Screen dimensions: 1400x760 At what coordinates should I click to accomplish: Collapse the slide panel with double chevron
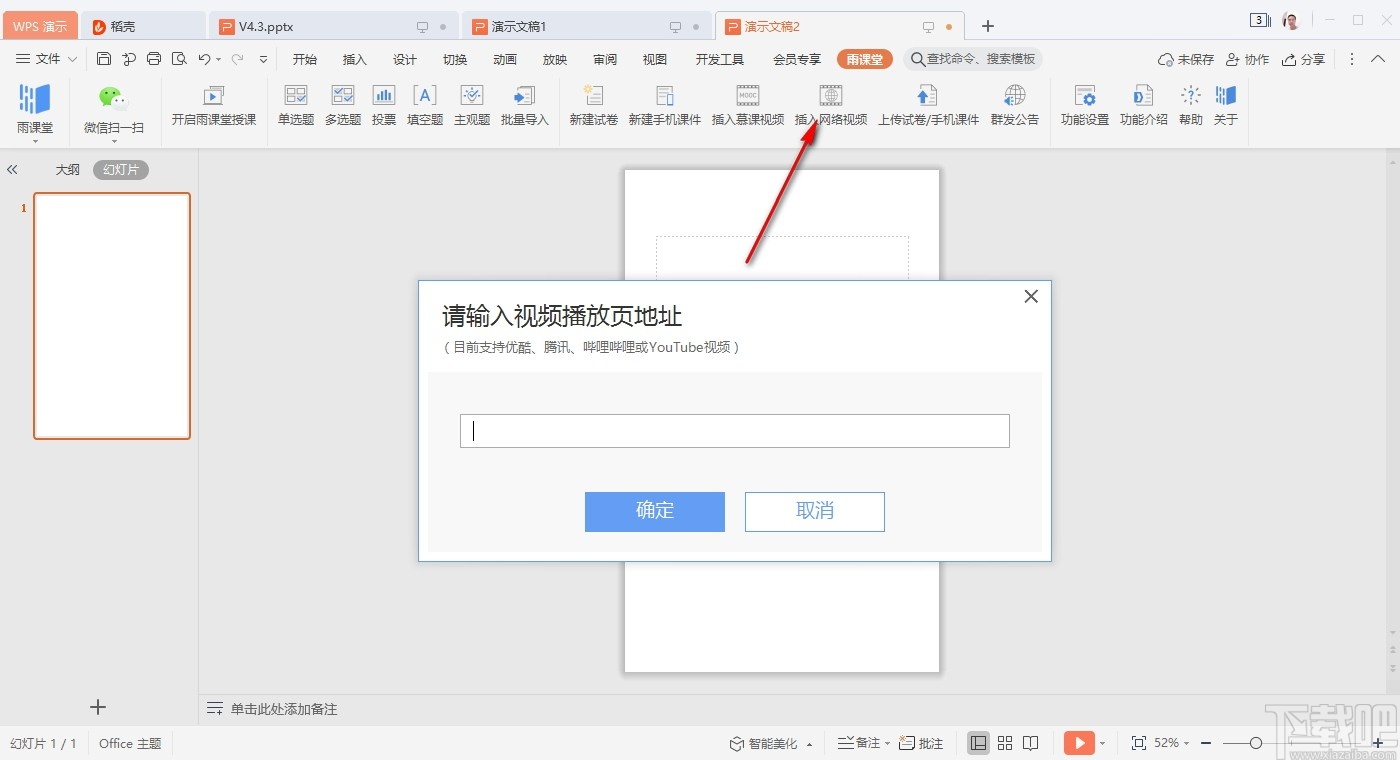[13, 170]
